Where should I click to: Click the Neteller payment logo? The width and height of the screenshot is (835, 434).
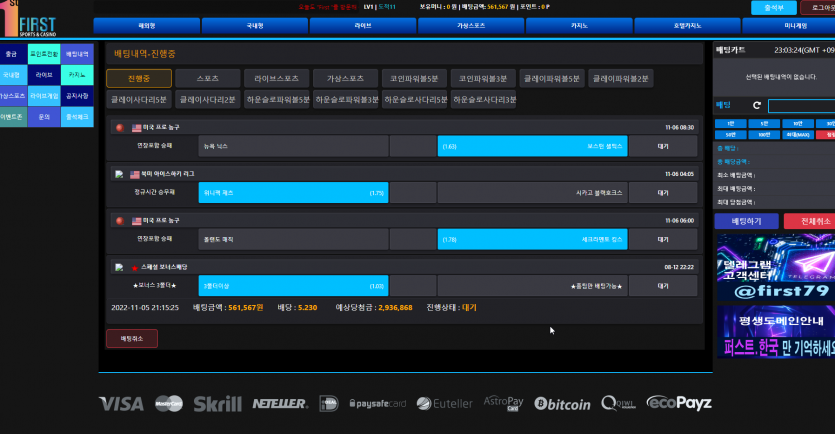280,403
